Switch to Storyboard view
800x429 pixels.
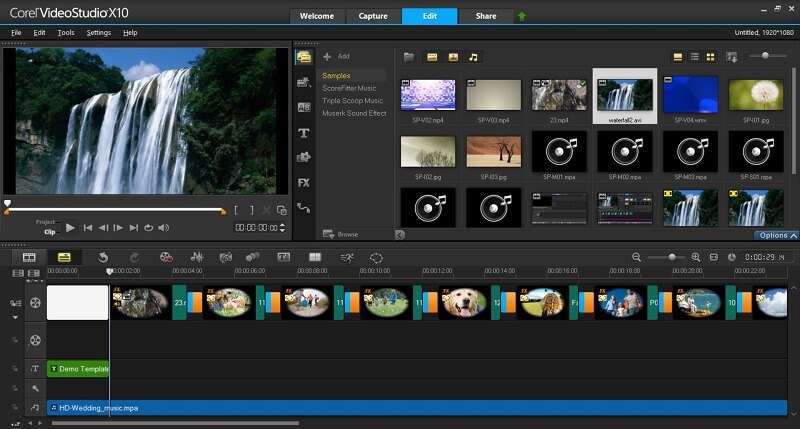pyautogui.click(x=29, y=257)
